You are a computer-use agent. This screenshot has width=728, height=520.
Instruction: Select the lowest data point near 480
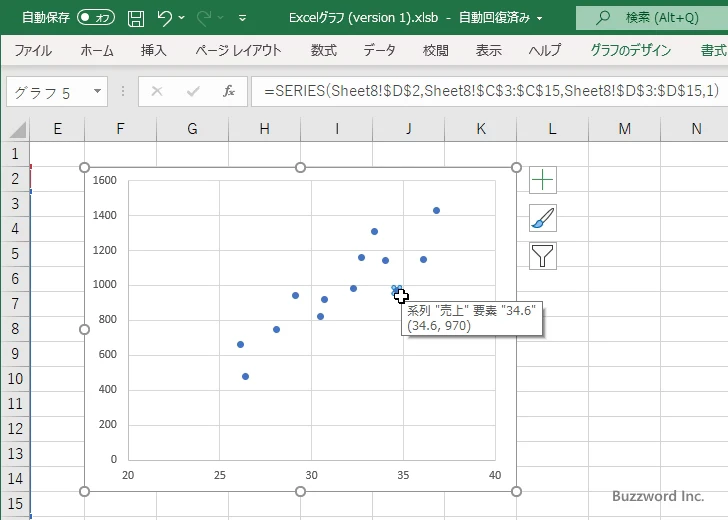[x=246, y=377]
